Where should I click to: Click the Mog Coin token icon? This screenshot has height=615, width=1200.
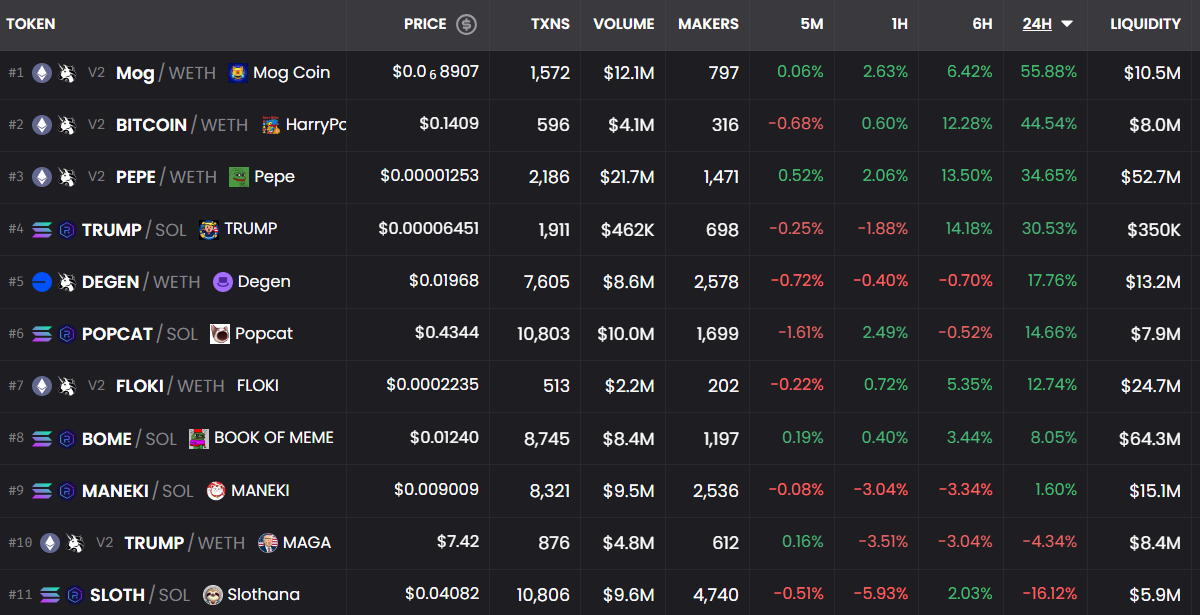coord(237,73)
